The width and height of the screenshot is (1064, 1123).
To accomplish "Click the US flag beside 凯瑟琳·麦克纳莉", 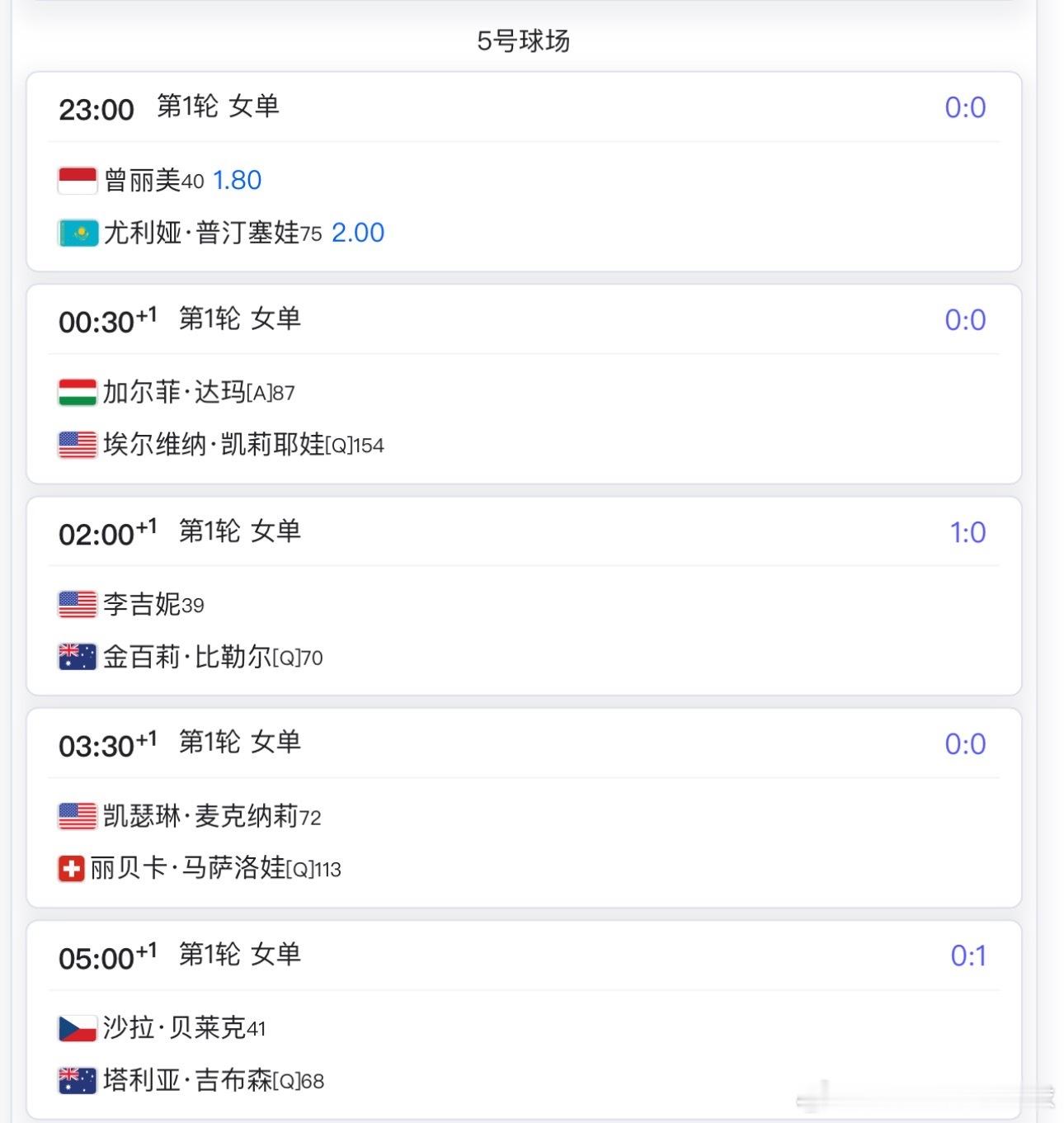I will pos(78,816).
